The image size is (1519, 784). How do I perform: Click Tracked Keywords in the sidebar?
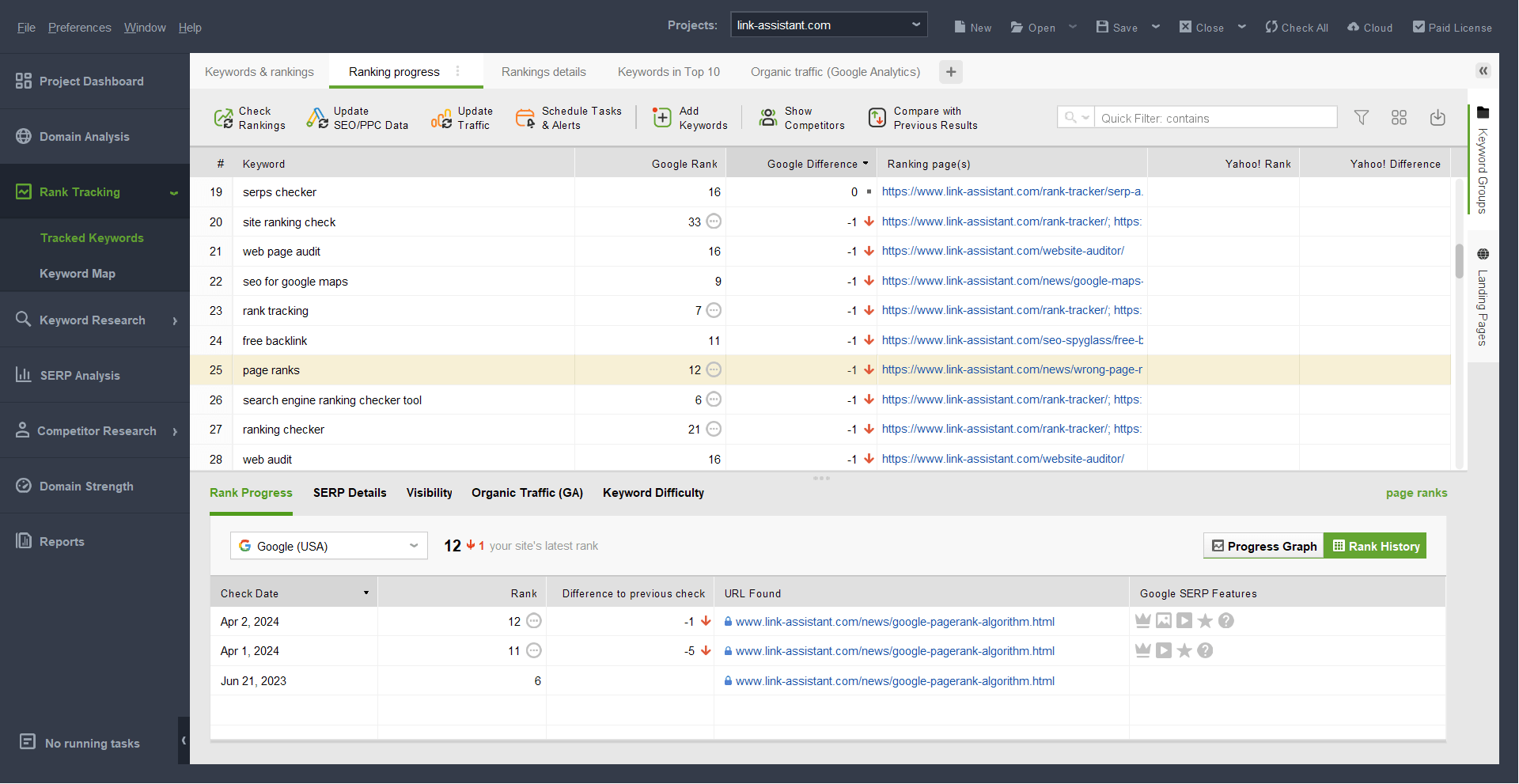pyautogui.click(x=92, y=238)
